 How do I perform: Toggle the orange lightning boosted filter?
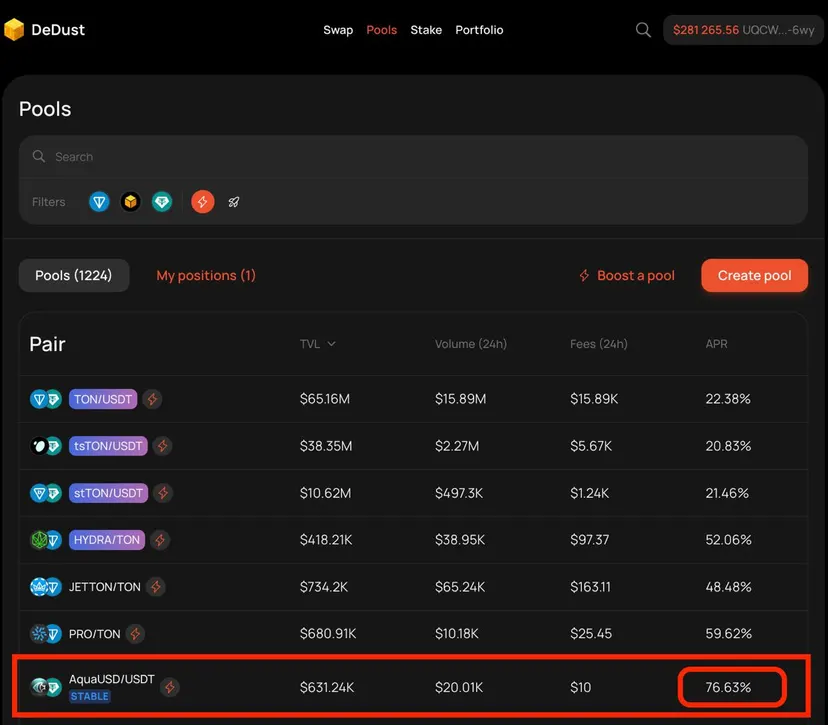coord(202,202)
